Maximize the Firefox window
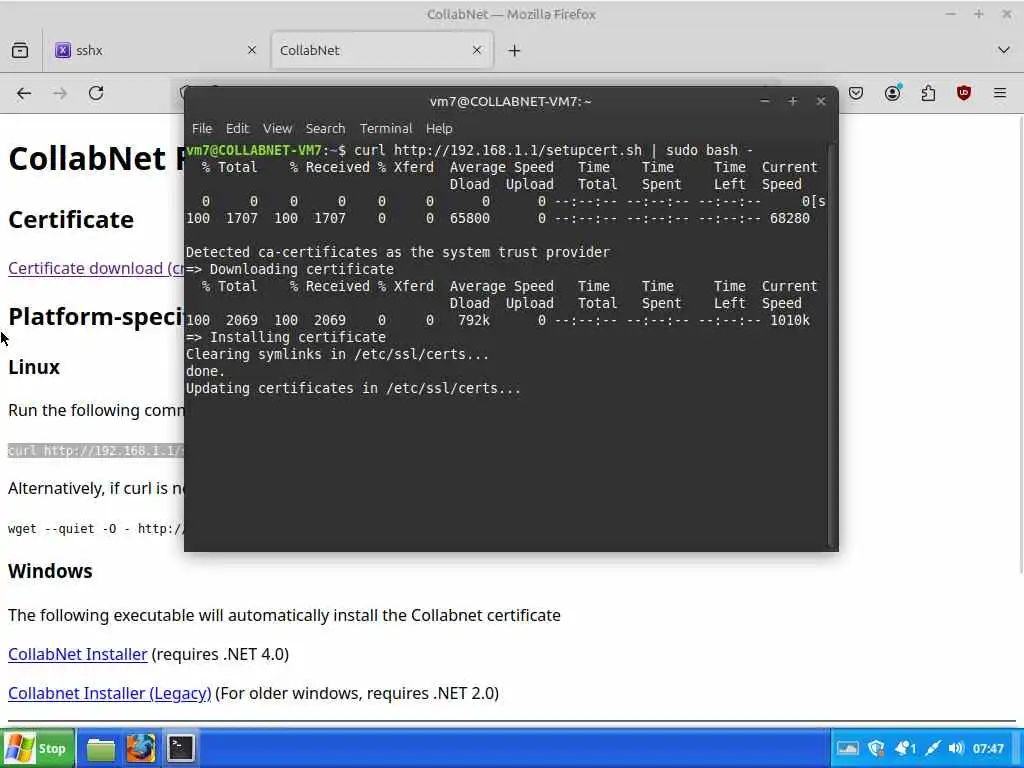The width and height of the screenshot is (1024, 768). tap(978, 14)
